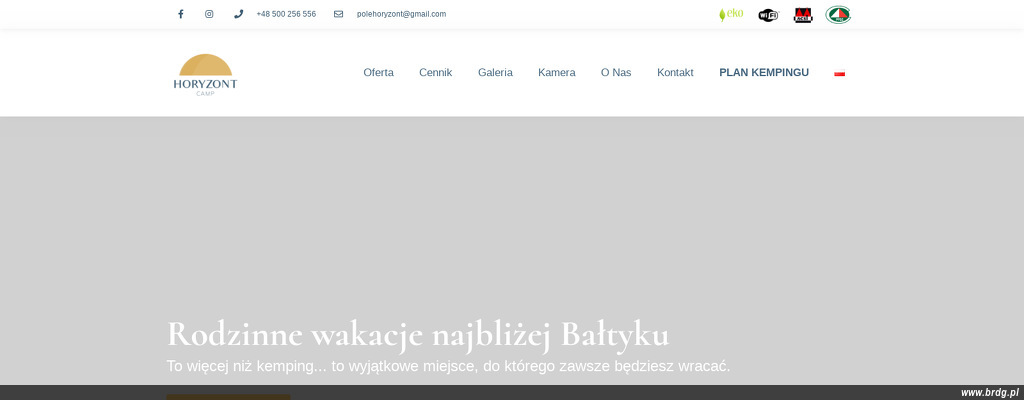This screenshot has height=400, width=1024.
Task: Open the Facebook page icon
Action: (181, 14)
